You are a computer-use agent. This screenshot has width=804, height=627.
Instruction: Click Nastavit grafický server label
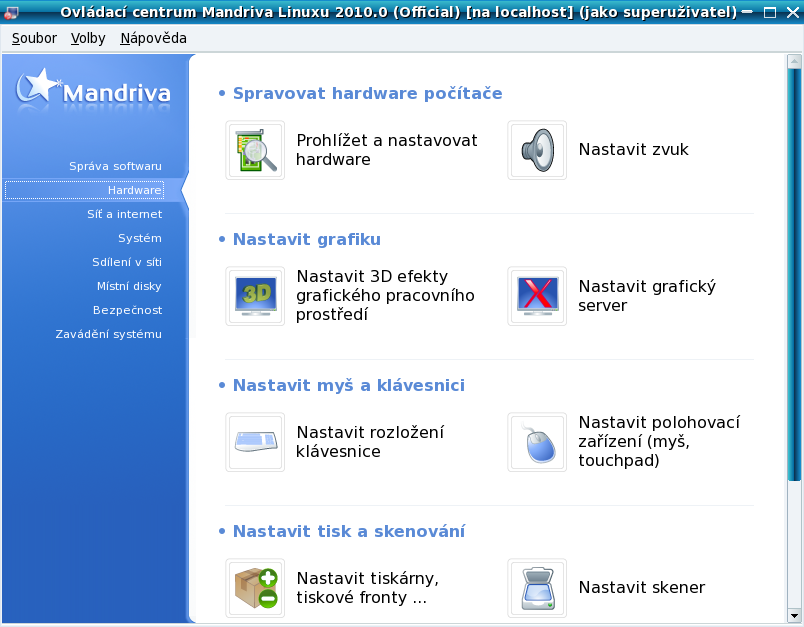coord(647,295)
